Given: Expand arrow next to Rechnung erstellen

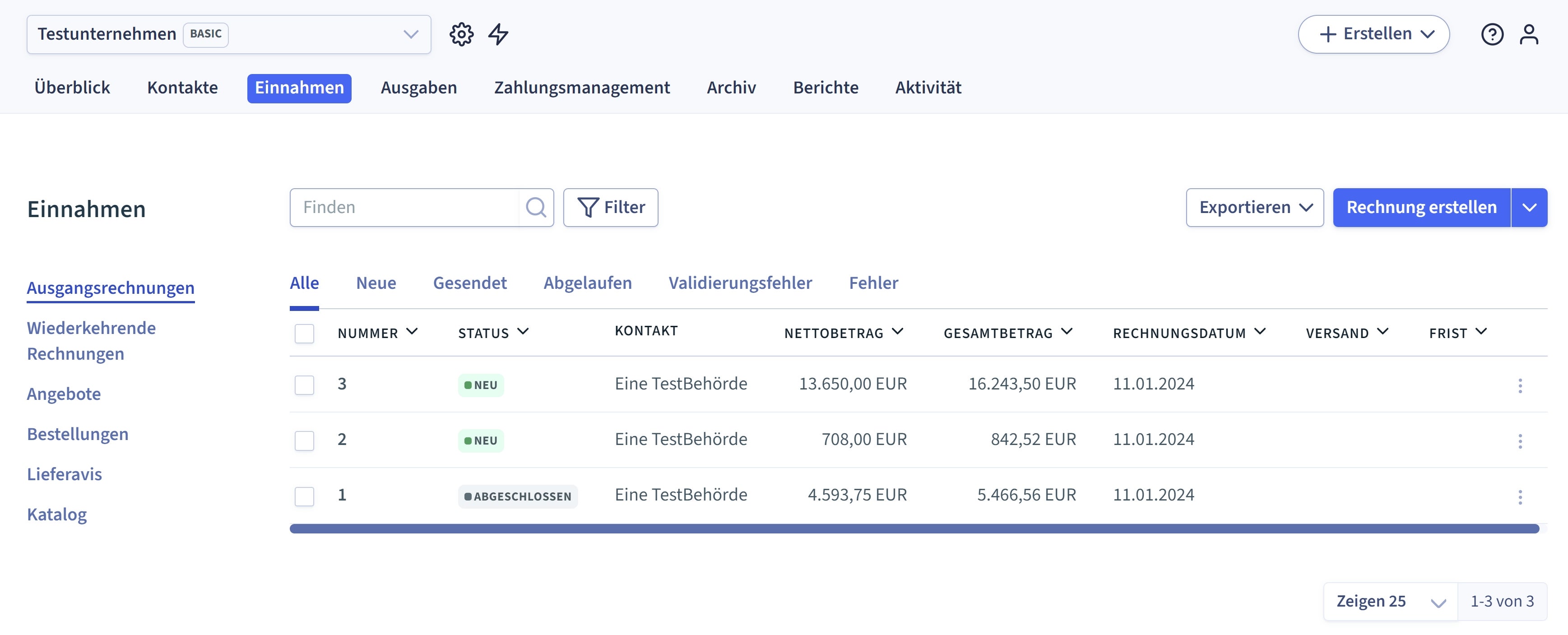Looking at the screenshot, I should tap(1529, 208).
